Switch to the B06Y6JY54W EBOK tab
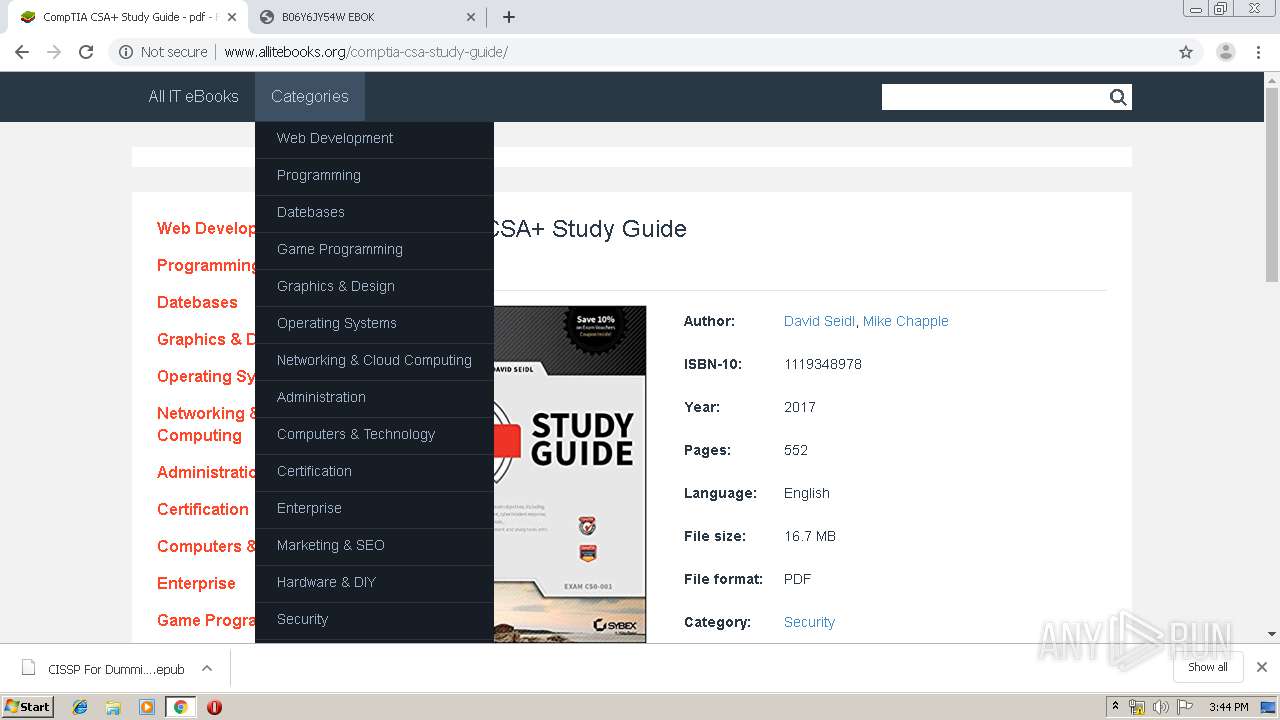 (x=366, y=17)
